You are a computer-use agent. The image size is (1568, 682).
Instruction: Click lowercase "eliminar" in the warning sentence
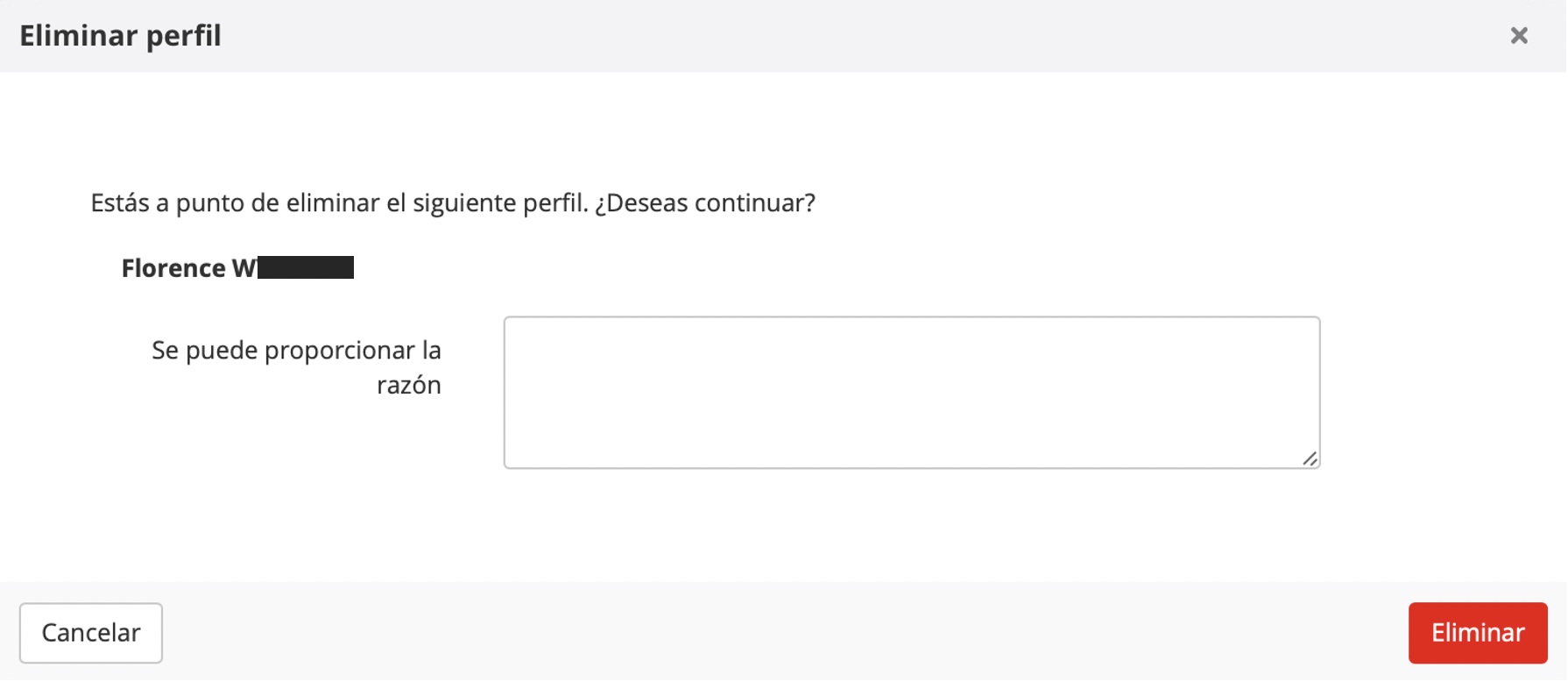tap(333, 203)
